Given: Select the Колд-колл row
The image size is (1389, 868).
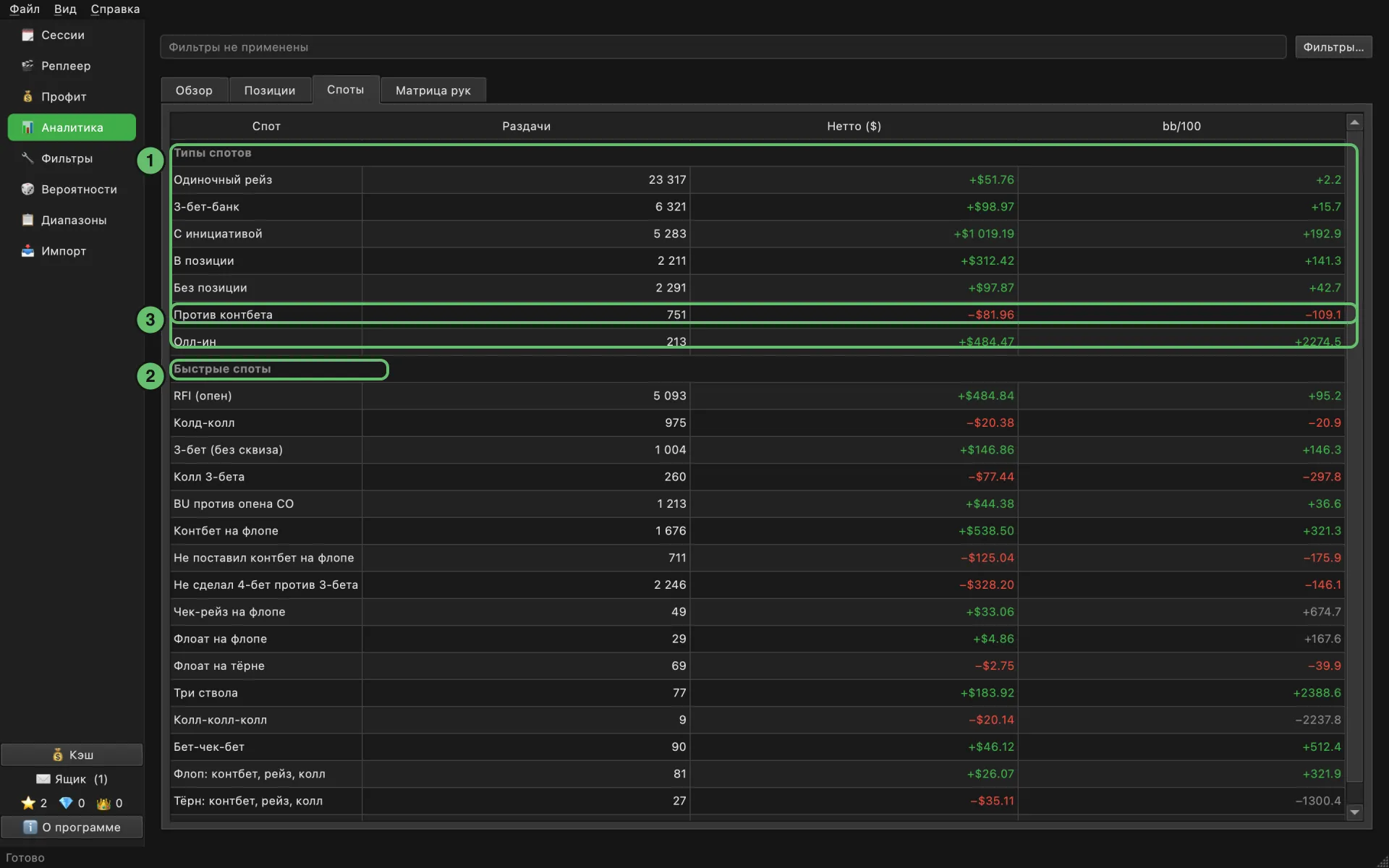Looking at the screenshot, I should (x=757, y=422).
